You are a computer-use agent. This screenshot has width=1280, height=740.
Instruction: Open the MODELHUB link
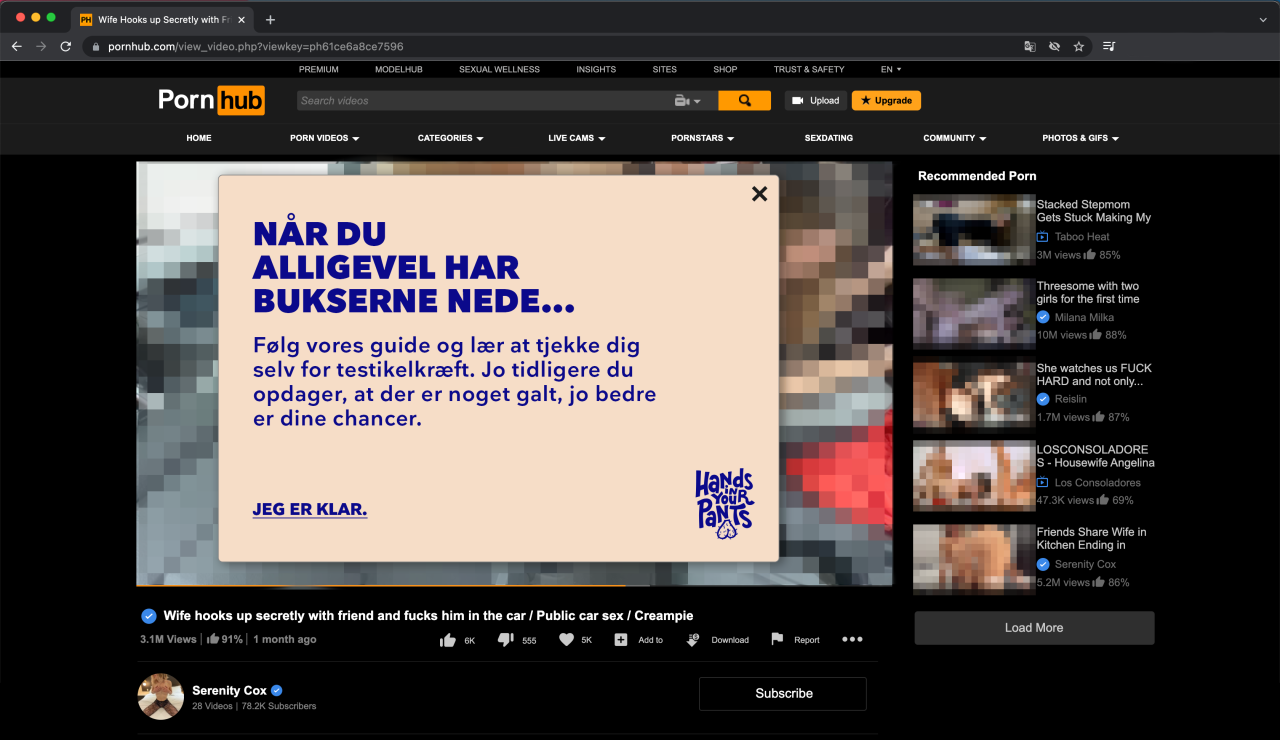tap(399, 70)
